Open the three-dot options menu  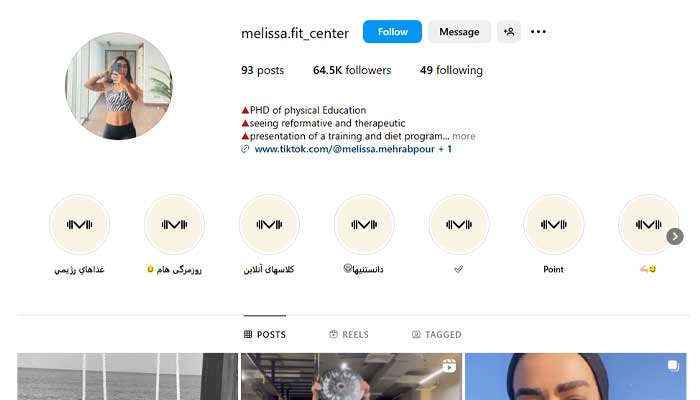coord(538,32)
